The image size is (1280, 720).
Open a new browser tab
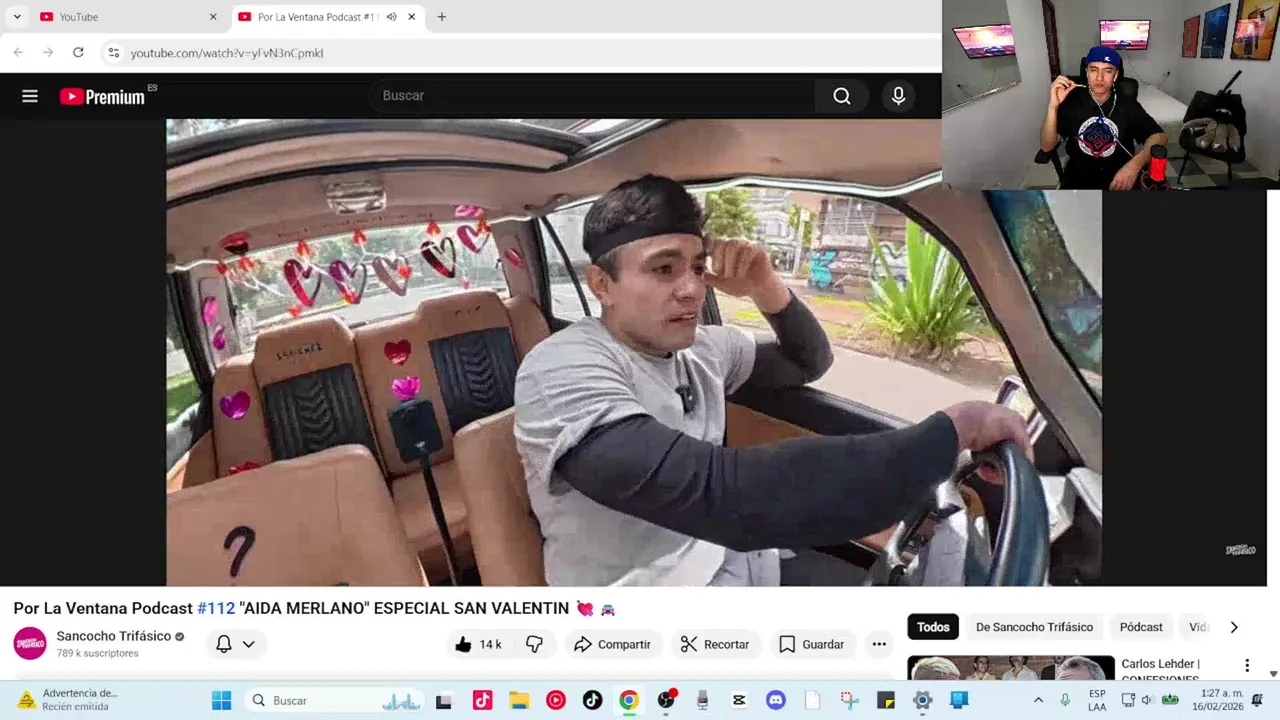442,17
